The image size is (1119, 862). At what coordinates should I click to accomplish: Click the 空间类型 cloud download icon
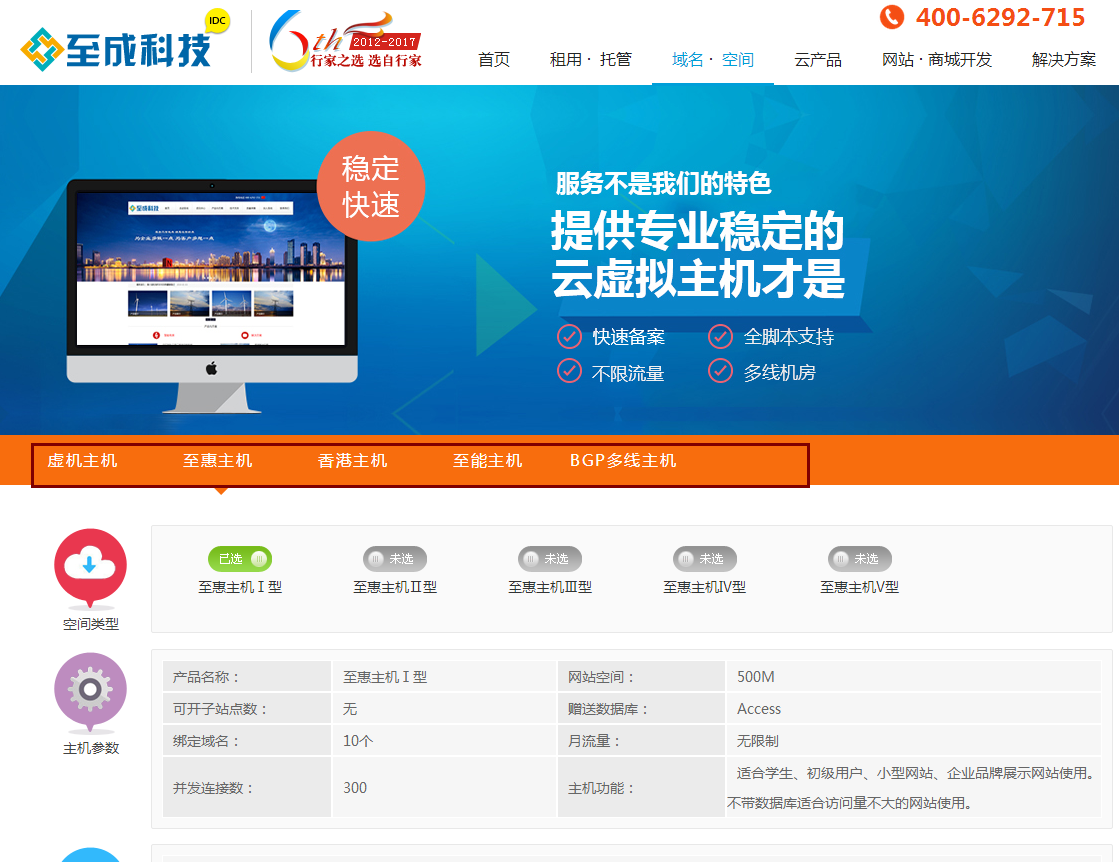90,566
